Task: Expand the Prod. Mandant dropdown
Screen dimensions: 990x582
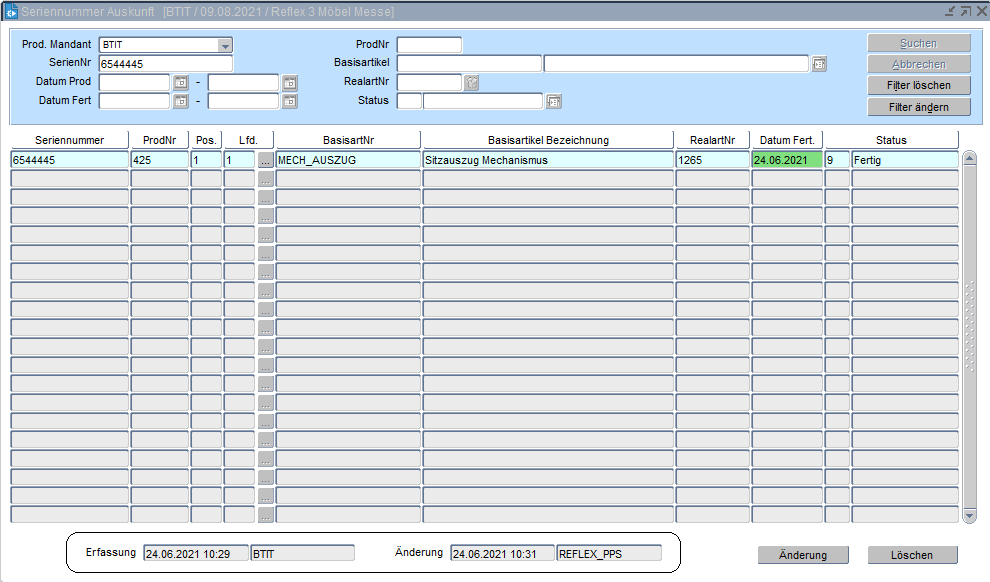Action: pyautogui.click(x=225, y=46)
